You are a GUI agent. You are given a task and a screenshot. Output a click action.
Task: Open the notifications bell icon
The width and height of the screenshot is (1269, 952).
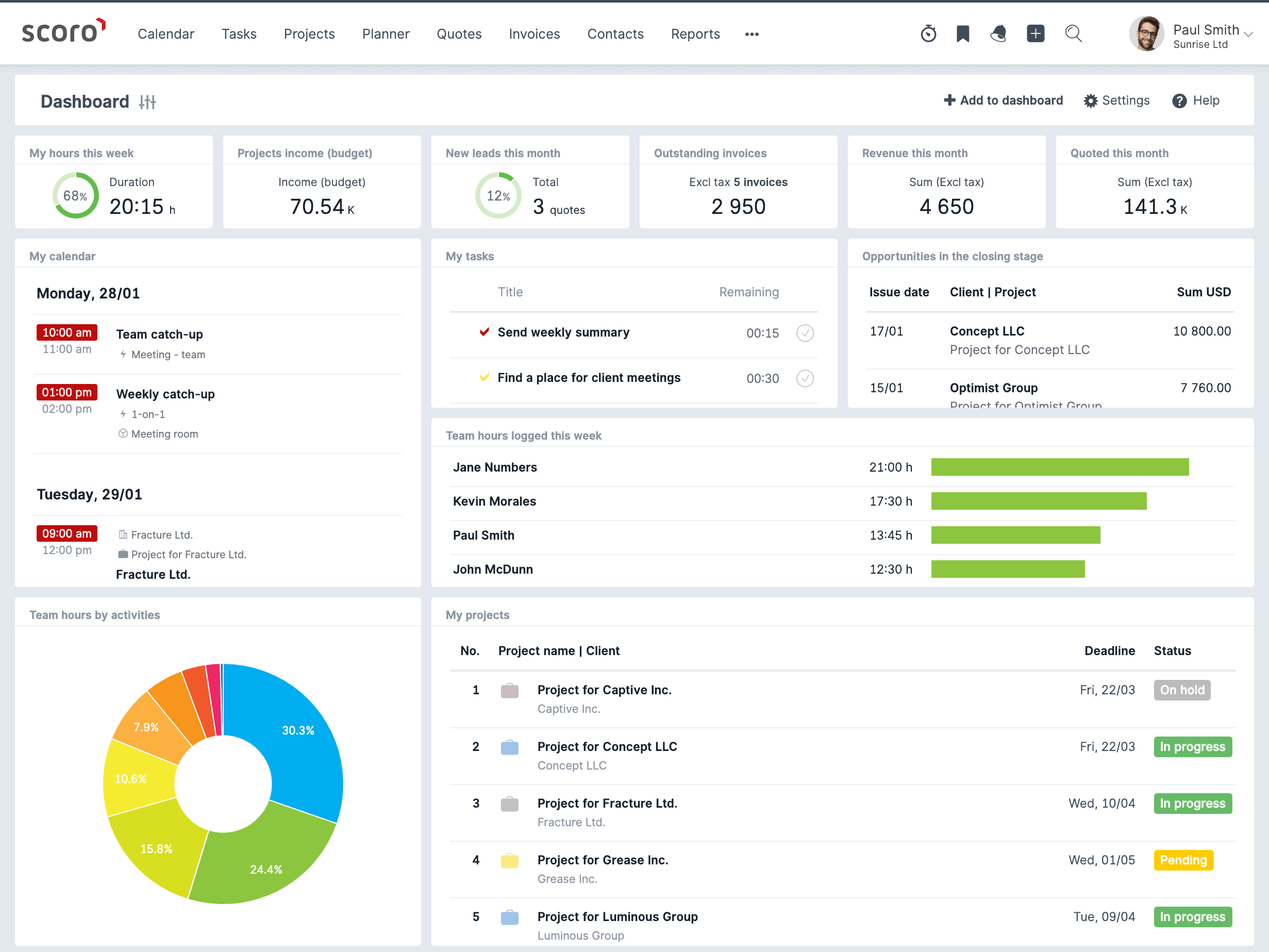(x=998, y=34)
